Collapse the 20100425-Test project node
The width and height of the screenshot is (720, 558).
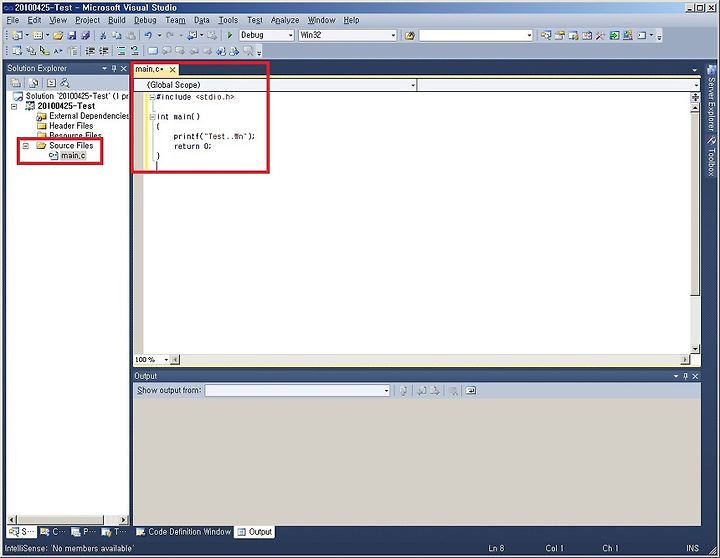click(x=14, y=107)
